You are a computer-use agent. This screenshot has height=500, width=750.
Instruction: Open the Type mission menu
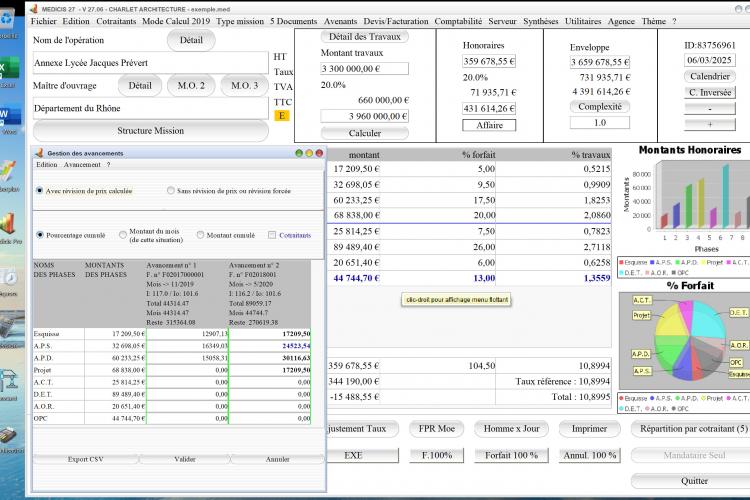(240, 21)
